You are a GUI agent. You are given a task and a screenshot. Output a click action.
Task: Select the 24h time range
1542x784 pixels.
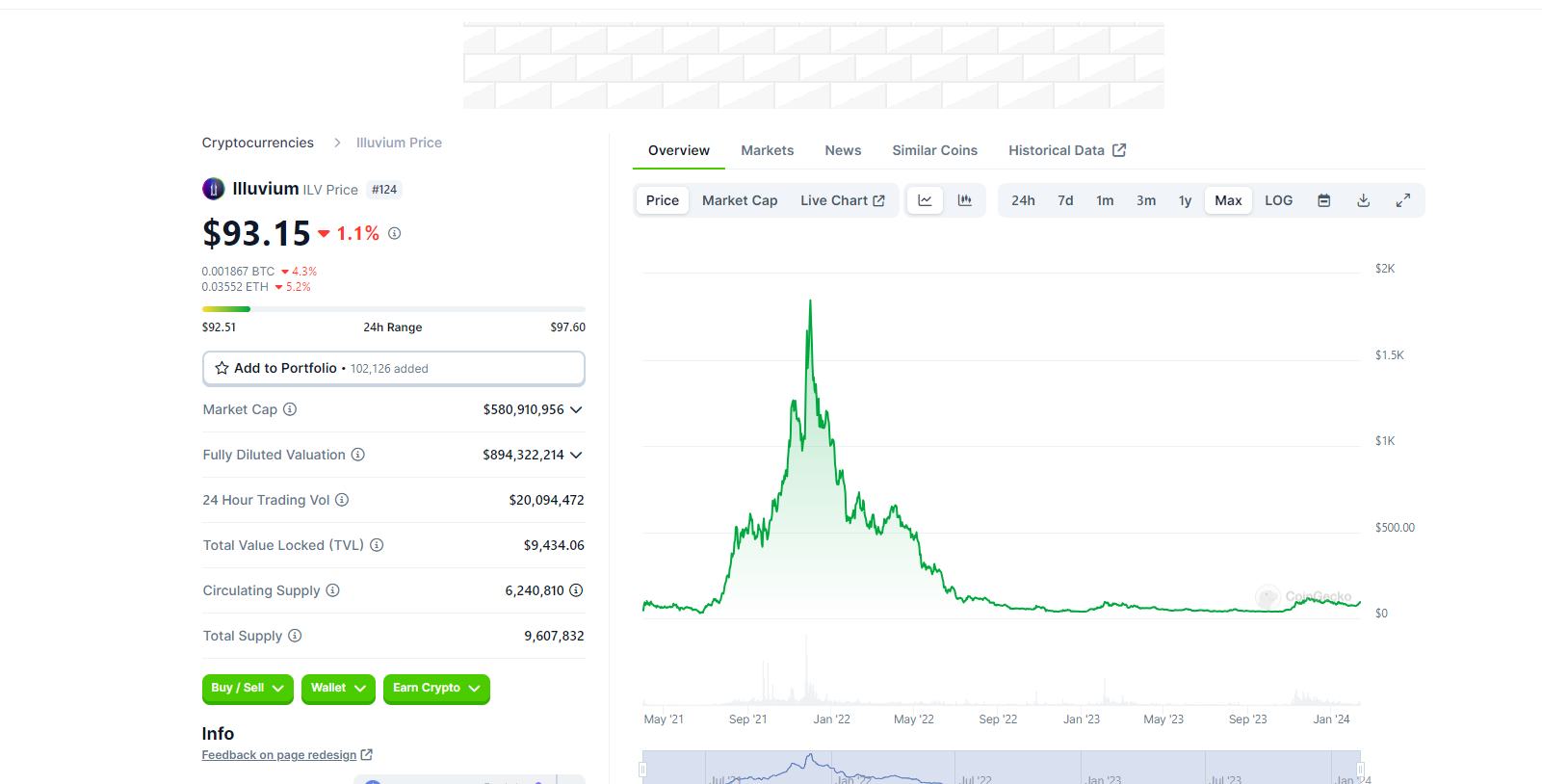(x=1023, y=200)
